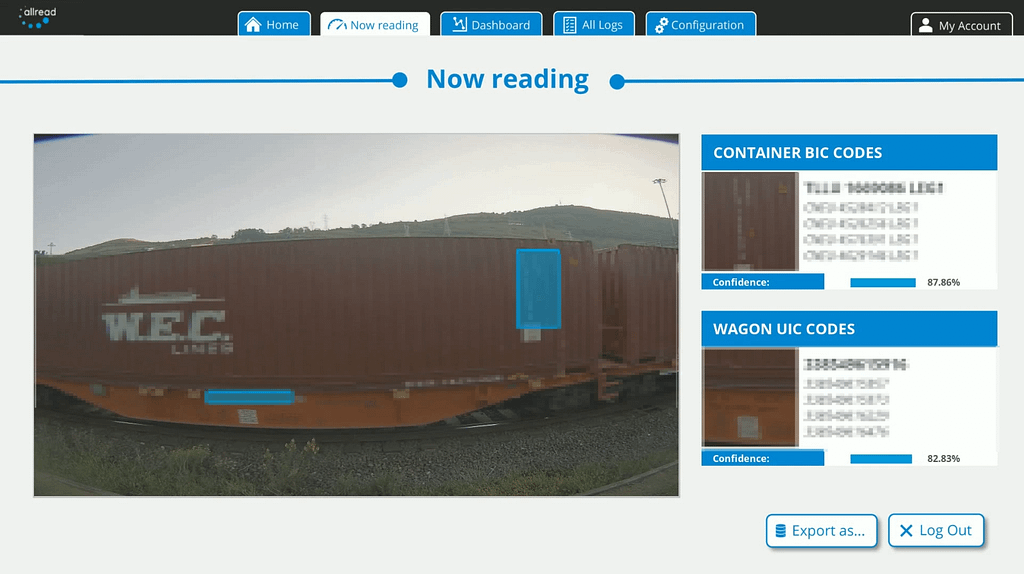Click the database icon on Export button
Image resolution: width=1024 pixels, height=574 pixels.
point(780,531)
